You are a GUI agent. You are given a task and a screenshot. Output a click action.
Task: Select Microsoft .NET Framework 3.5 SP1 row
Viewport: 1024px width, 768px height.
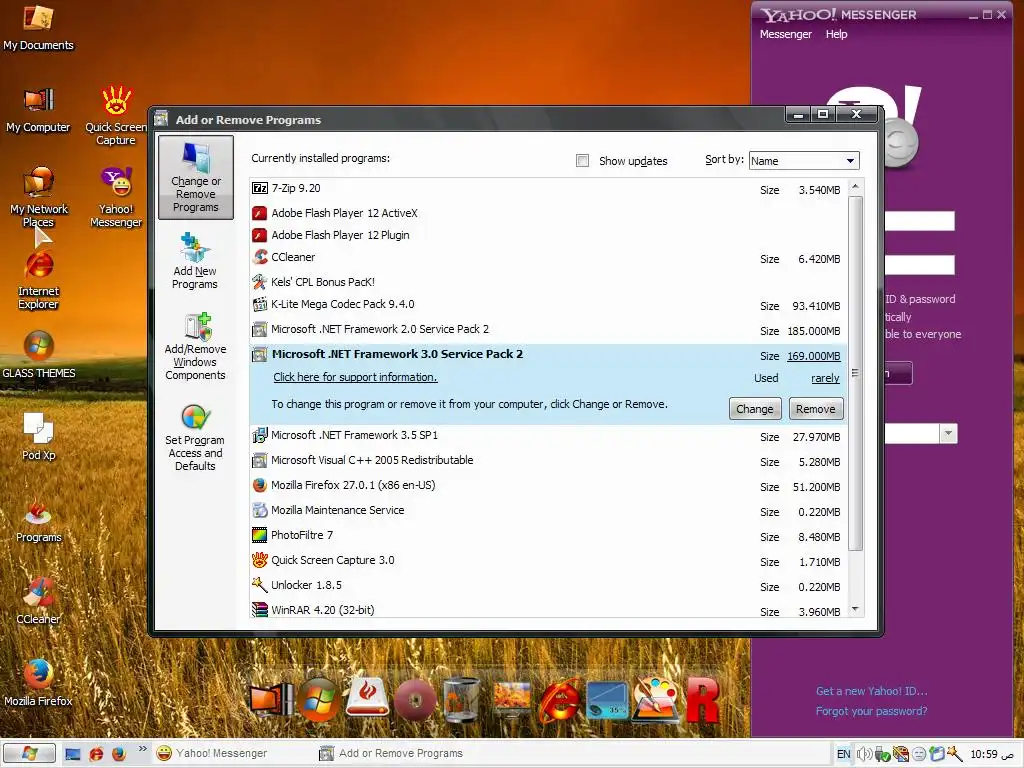pyautogui.click(x=548, y=436)
